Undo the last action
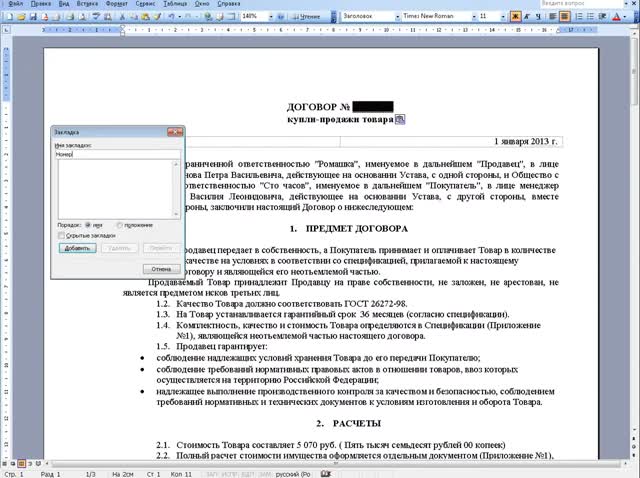 171,17
